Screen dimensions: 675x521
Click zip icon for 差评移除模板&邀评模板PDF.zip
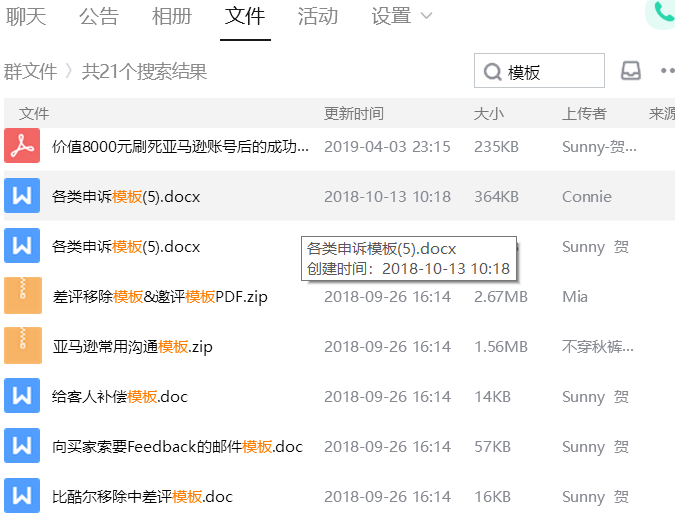coord(23,295)
